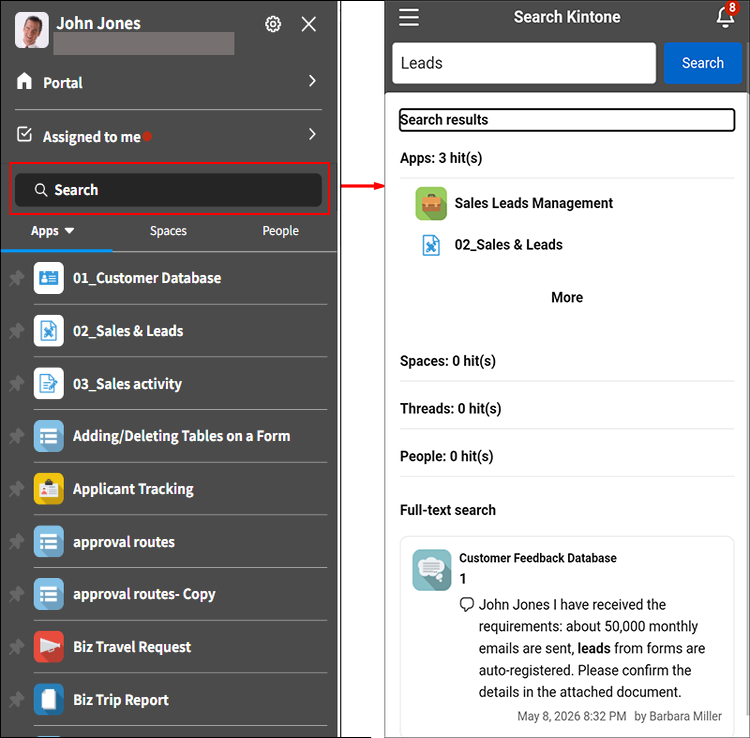The image size is (750, 738).
Task: Select Biz Travel Request text in list
Action: coord(132,647)
